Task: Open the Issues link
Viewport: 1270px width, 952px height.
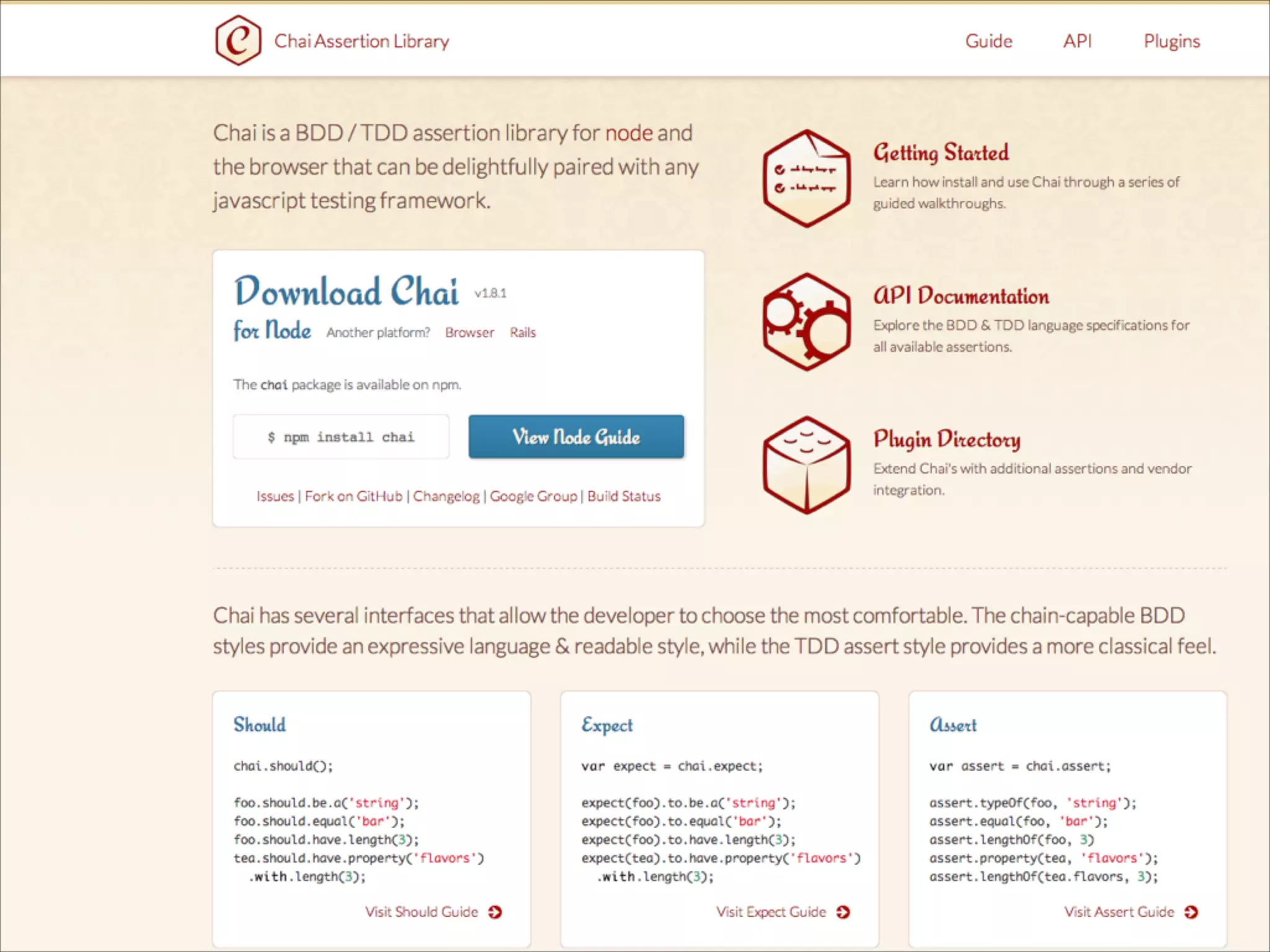Action: [275, 496]
